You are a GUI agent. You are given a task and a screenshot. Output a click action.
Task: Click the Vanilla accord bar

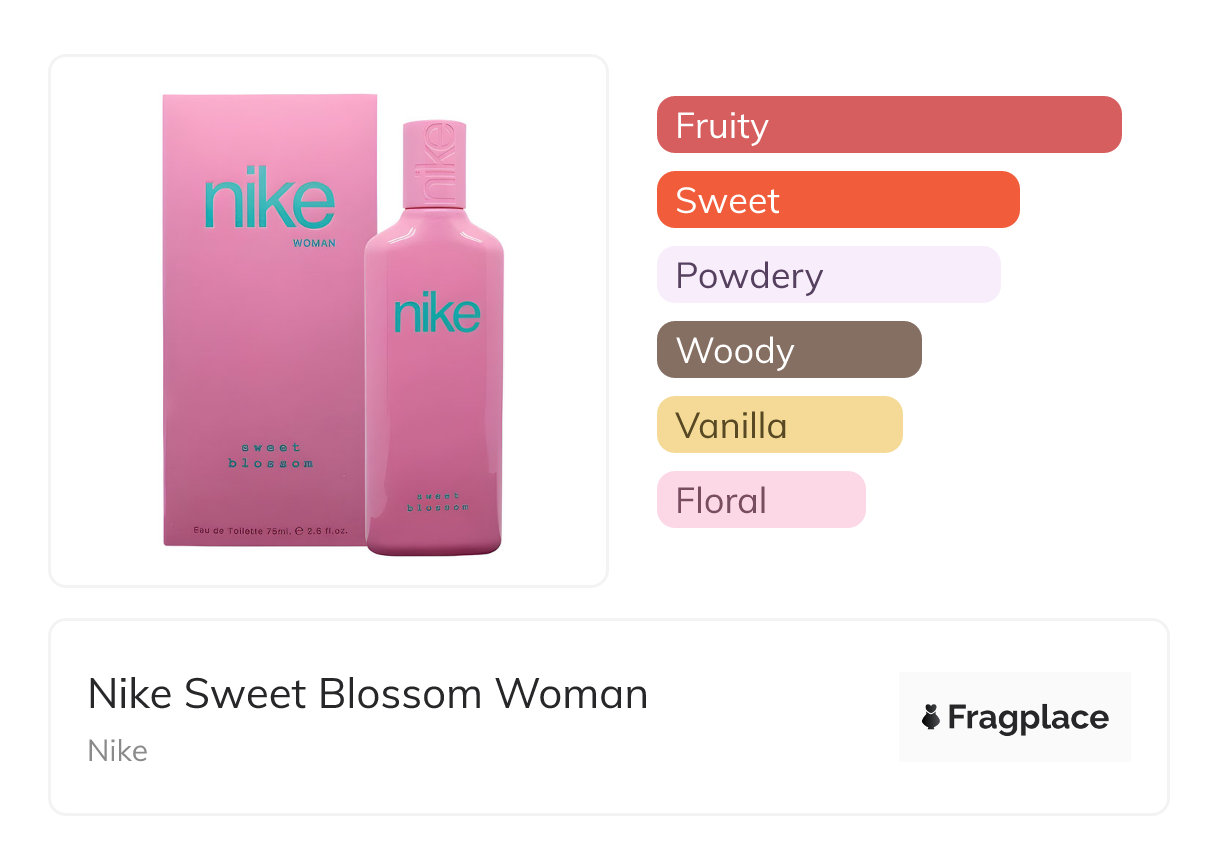pyautogui.click(x=779, y=425)
